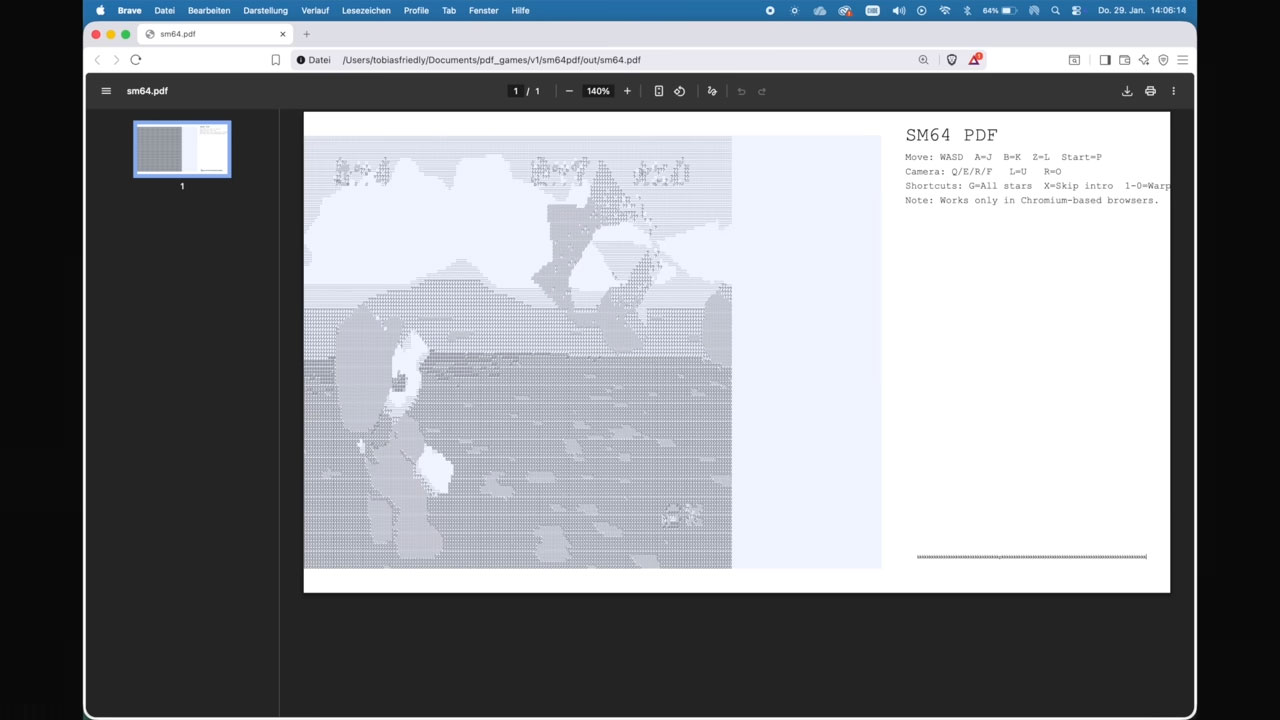Click the page reload button
The height and width of the screenshot is (720, 1280).
pyautogui.click(x=136, y=59)
